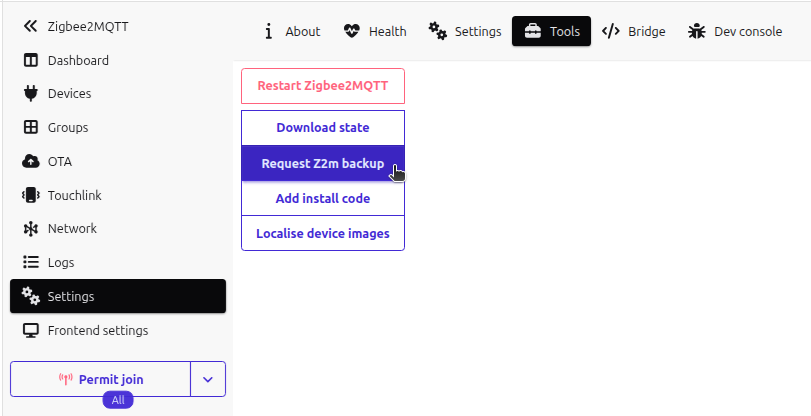Click the Network node icon
811x416 pixels.
(x=31, y=229)
